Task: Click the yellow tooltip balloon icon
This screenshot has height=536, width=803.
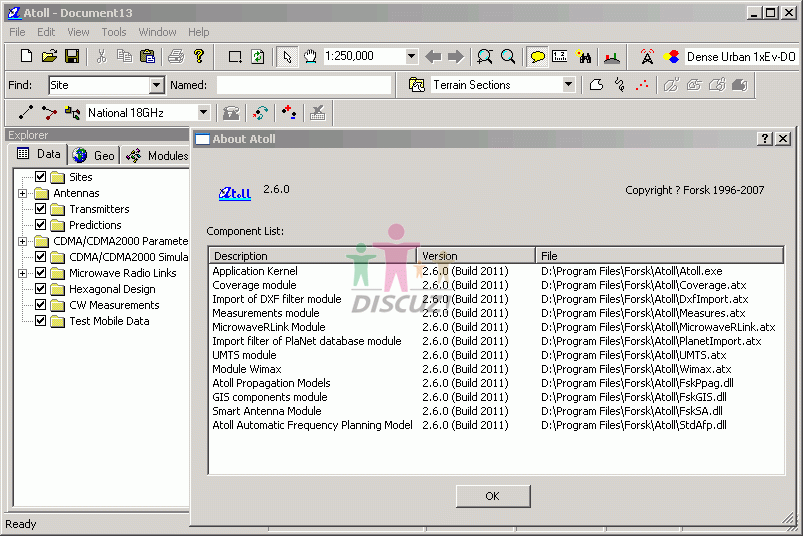Action: pos(537,57)
